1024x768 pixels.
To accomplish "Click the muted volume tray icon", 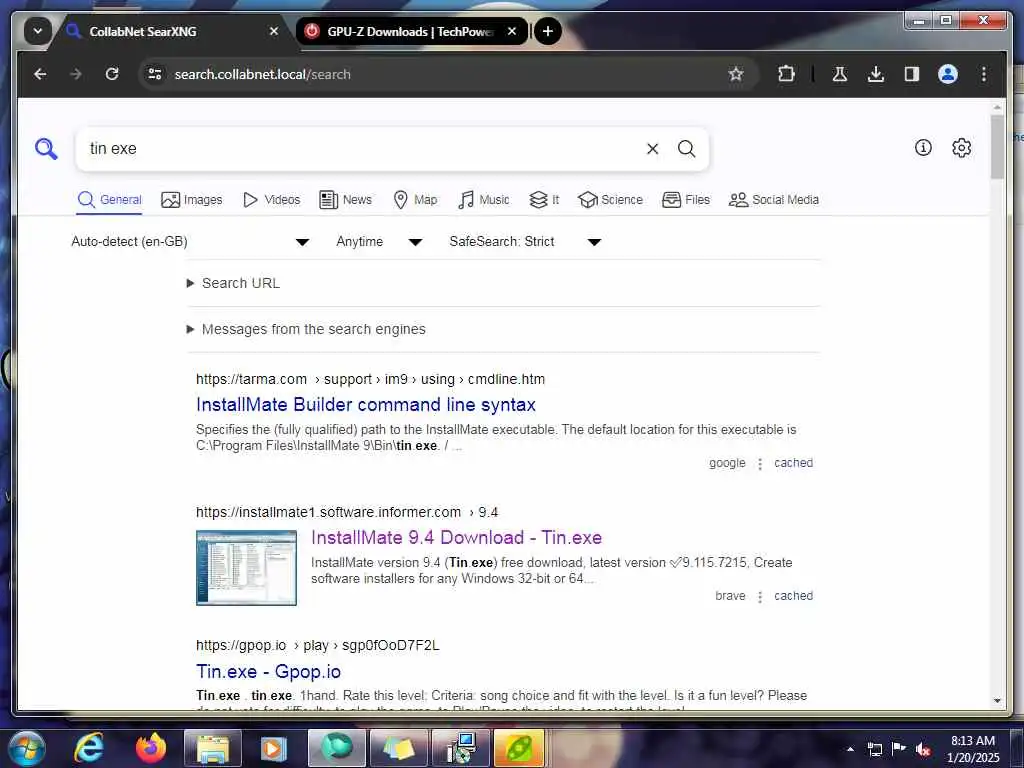I will click(x=923, y=749).
